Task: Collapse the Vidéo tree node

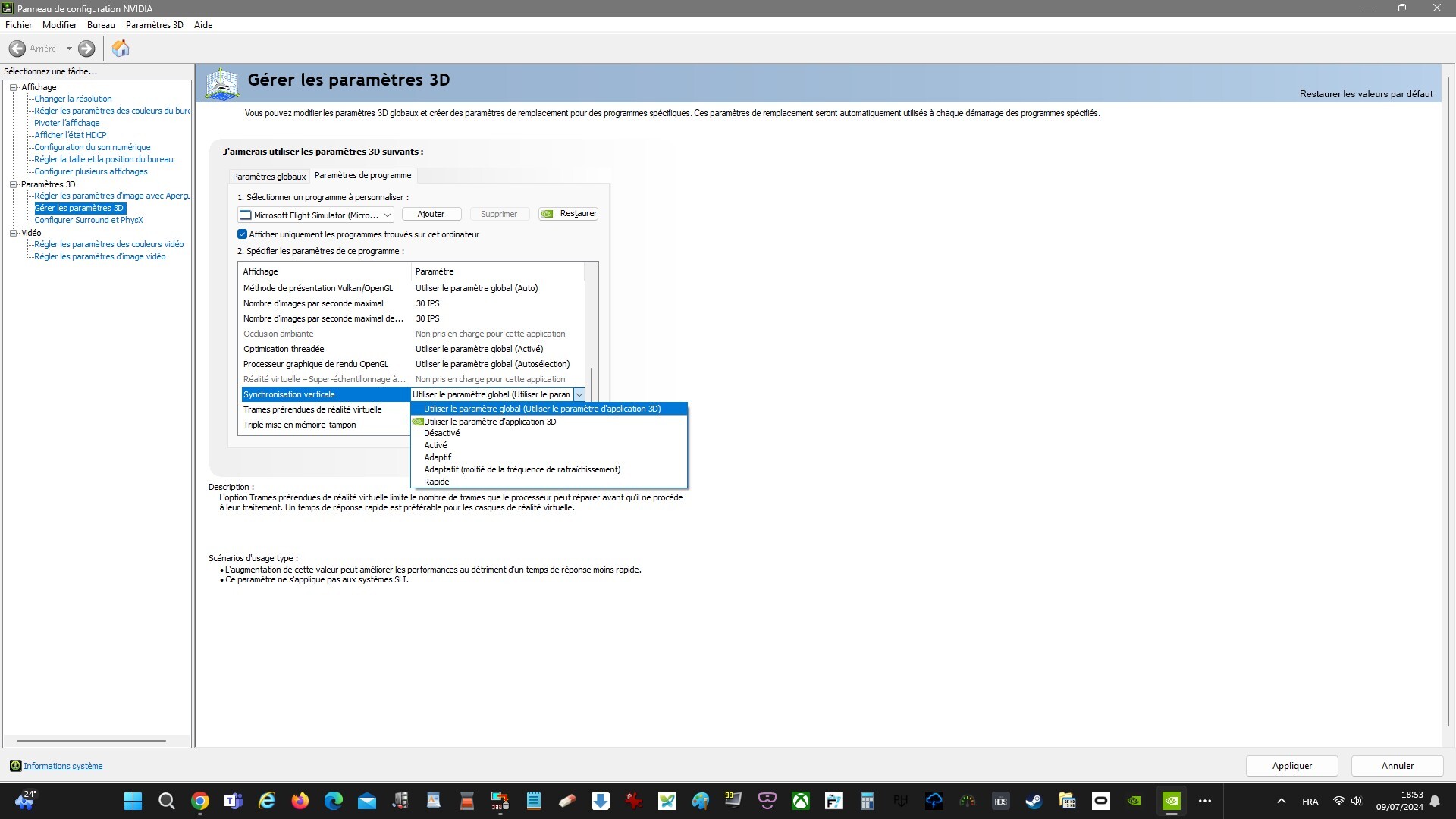Action: [x=13, y=233]
